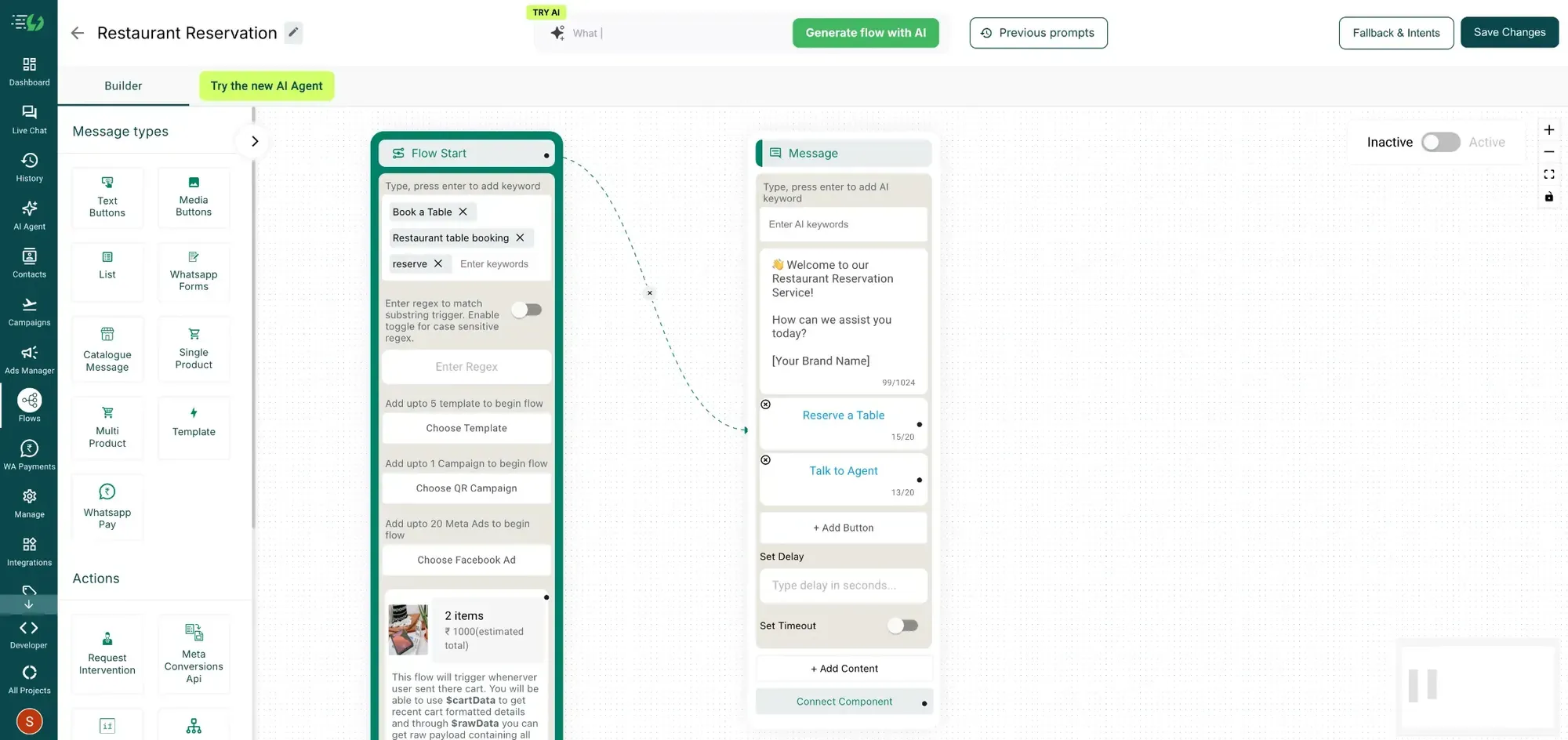Open WA Payments in sidebar
Viewport: 1568px width, 740px height.
29,455
